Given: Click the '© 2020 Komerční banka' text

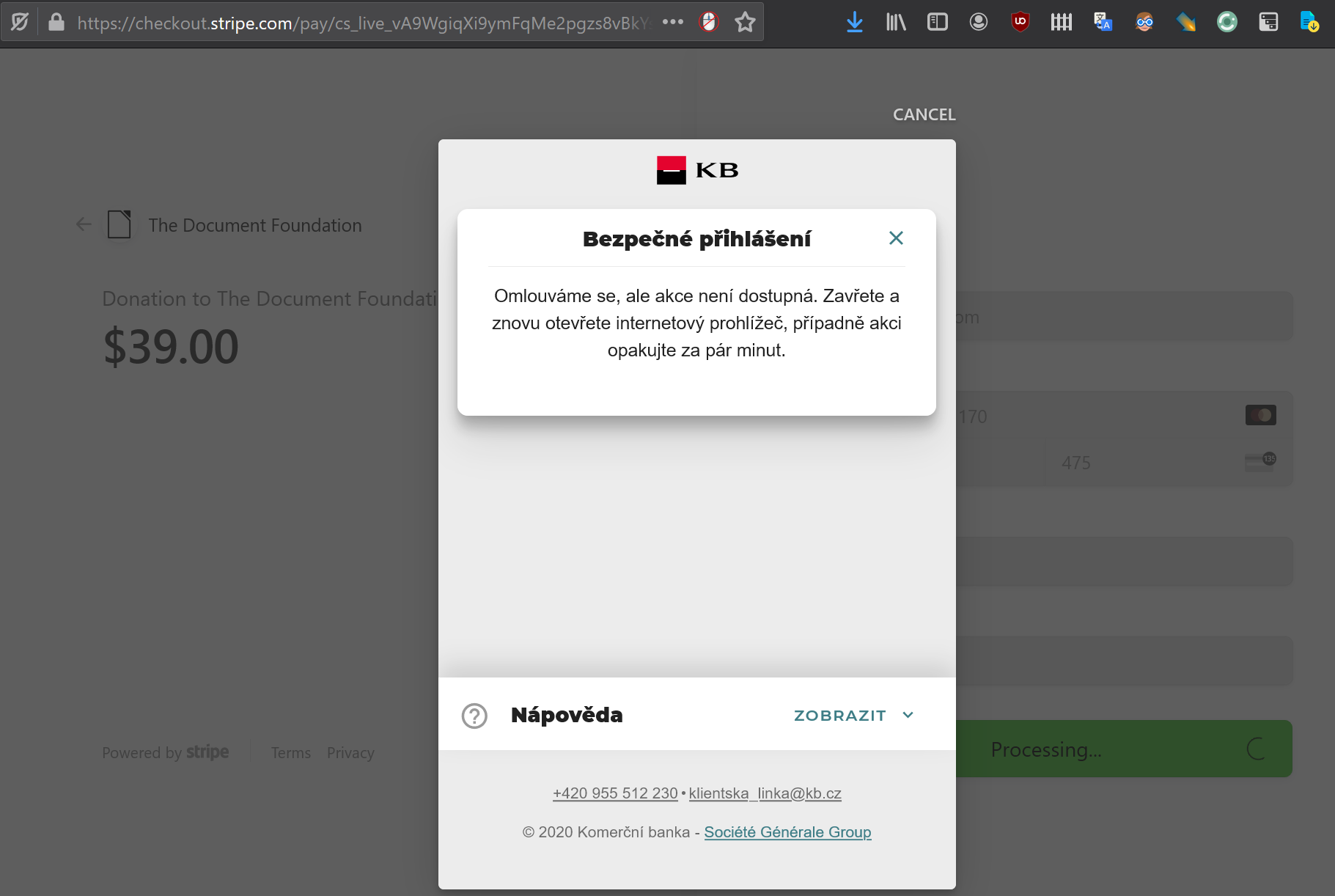Looking at the screenshot, I should pyautogui.click(x=606, y=832).
